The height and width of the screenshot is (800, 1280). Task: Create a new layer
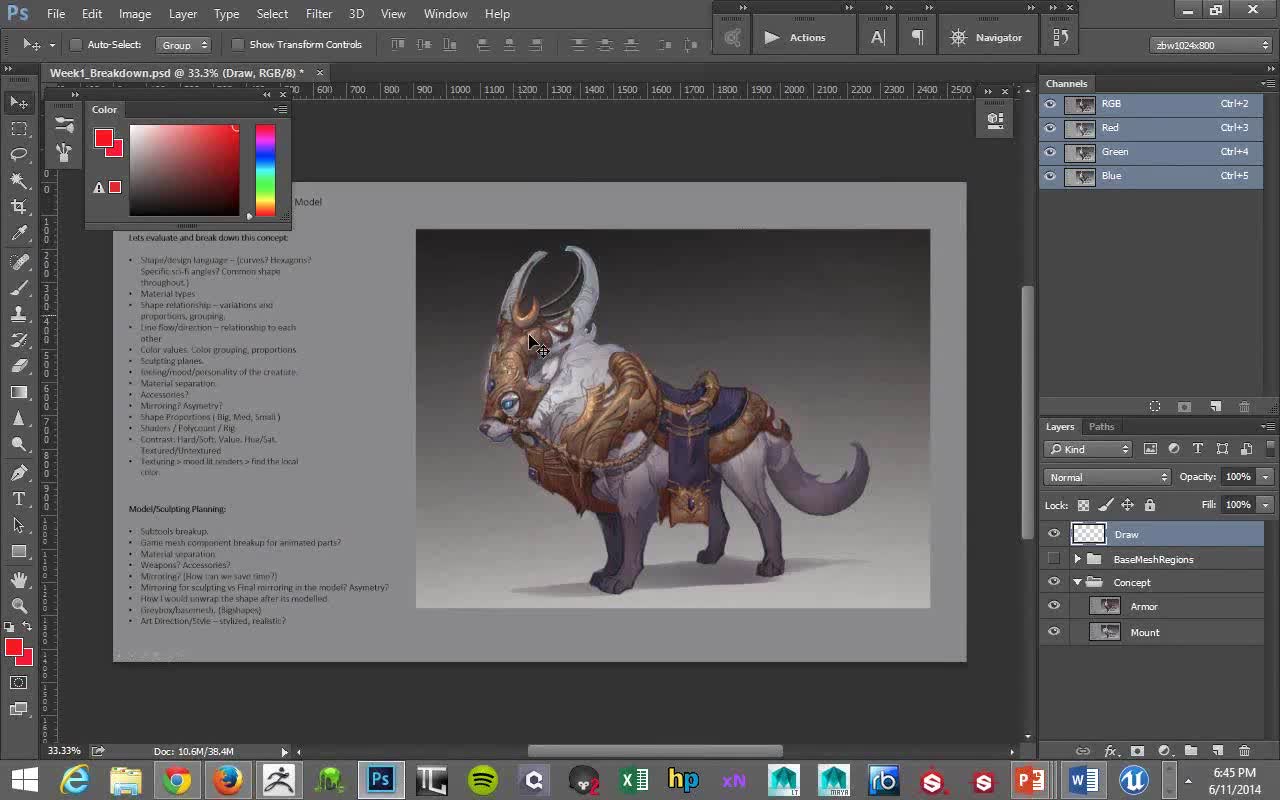click(x=1217, y=751)
